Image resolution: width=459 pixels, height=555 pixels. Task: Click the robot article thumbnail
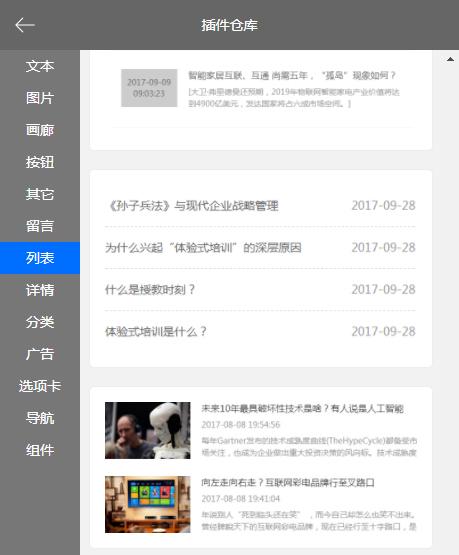tap(148, 430)
